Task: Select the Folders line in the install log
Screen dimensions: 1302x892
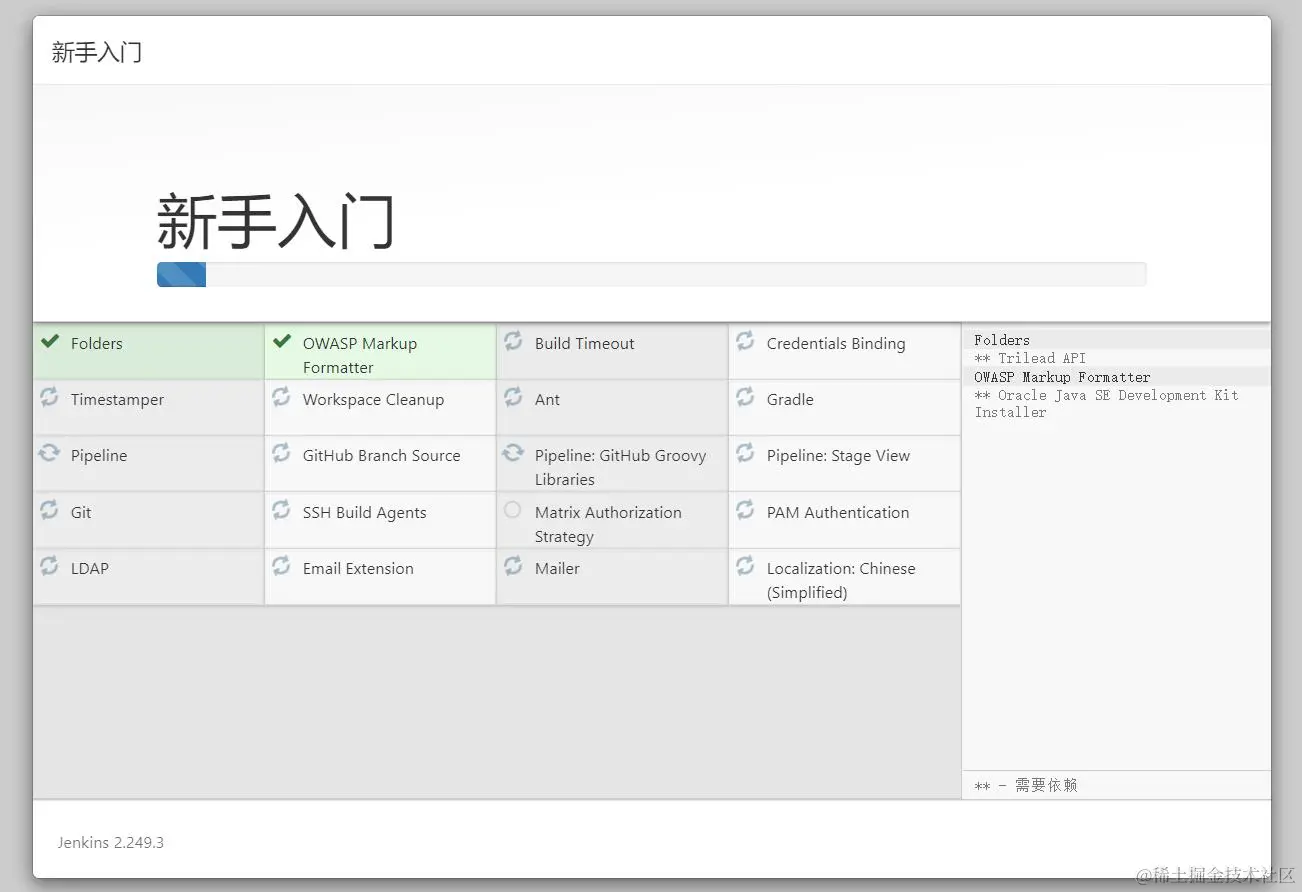Action: coord(1002,340)
